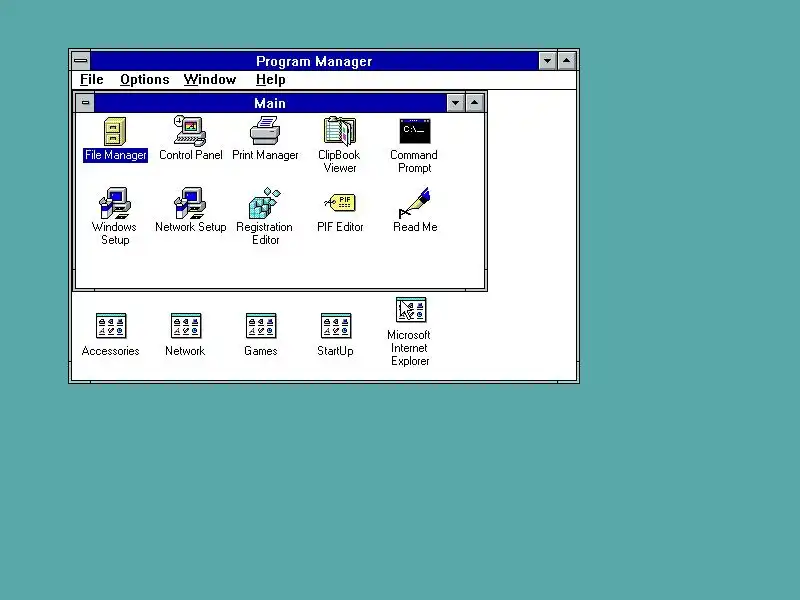The image size is (800, 600).
Task: Select the Games program group icon
Action: click(x=261, y=326)
